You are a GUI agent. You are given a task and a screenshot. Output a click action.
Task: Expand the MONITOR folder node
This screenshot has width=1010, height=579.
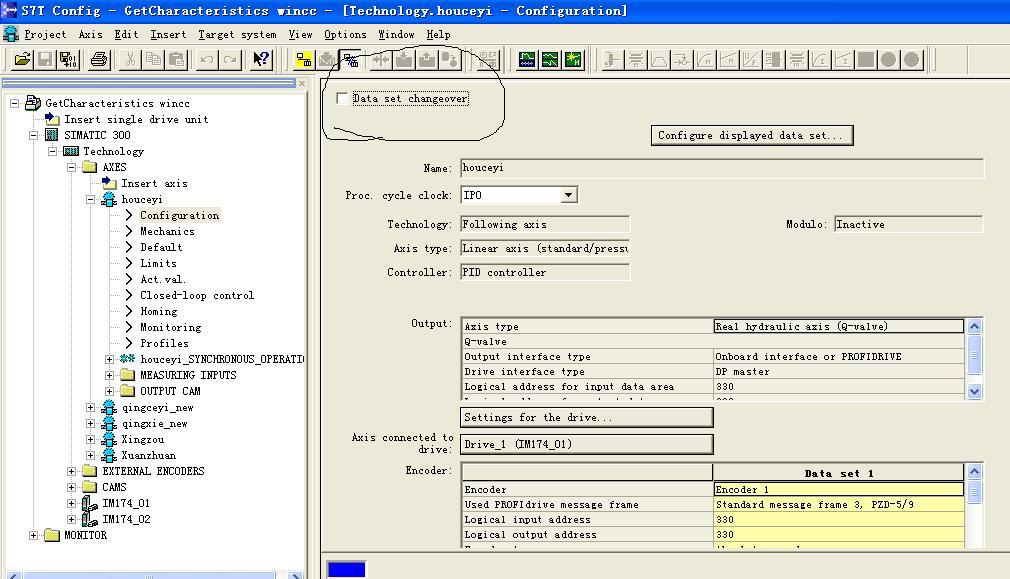pyautogui.click(x=33, y=535)
